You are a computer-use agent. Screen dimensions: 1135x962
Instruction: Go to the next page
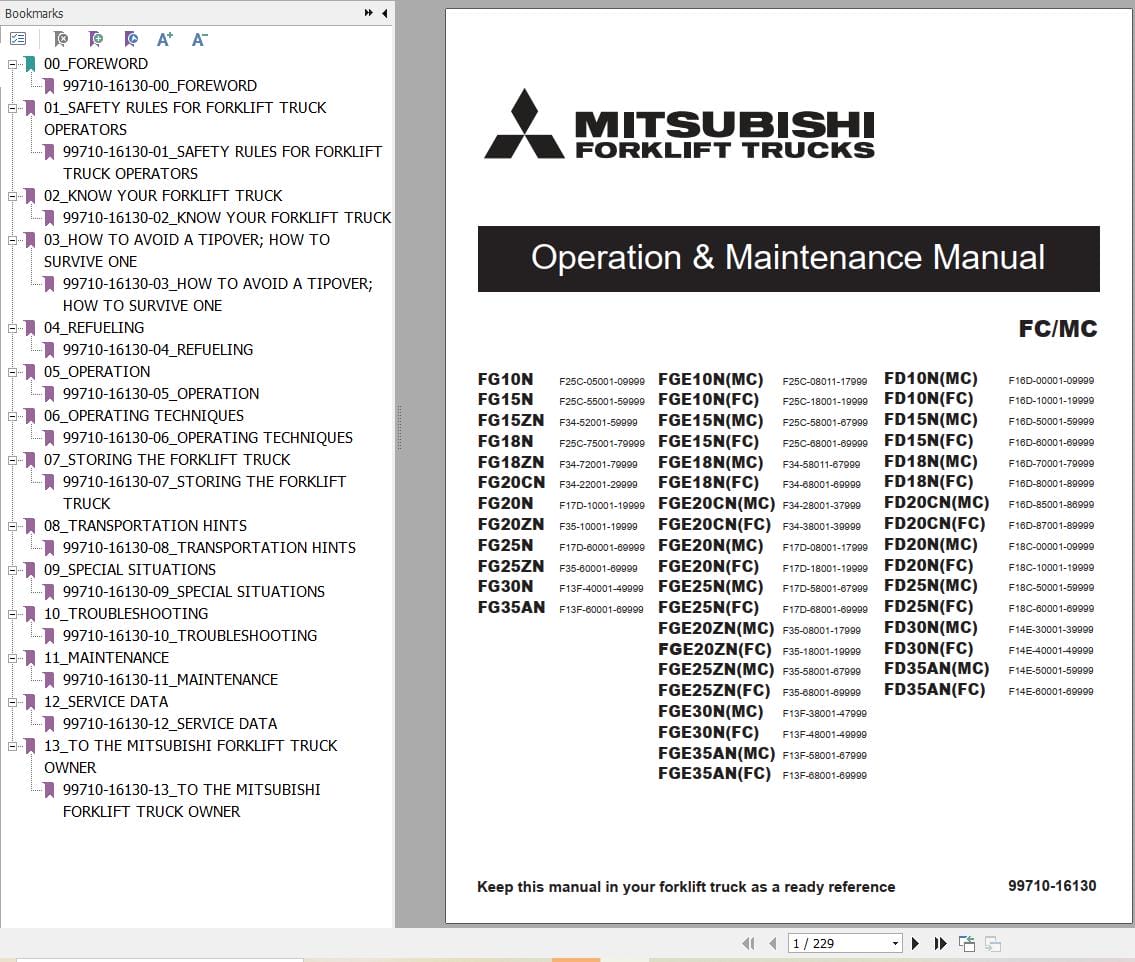(915, 943)
